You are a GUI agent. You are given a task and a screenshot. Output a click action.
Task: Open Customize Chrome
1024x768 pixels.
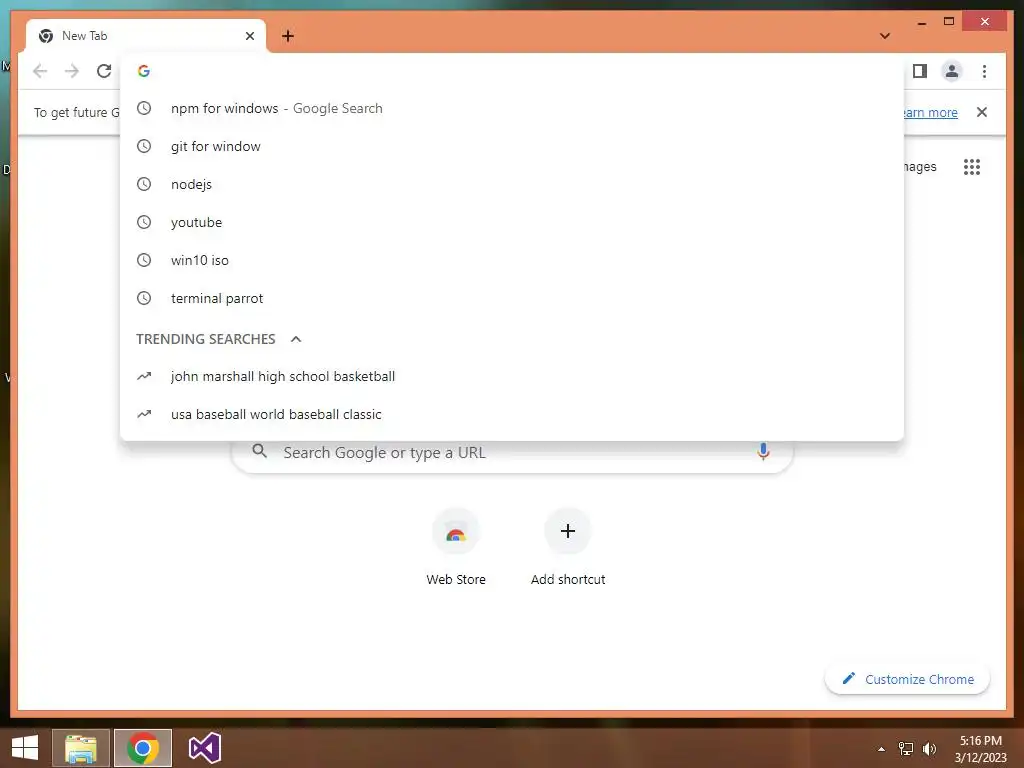pyautogui.click(x=908, y=679)
